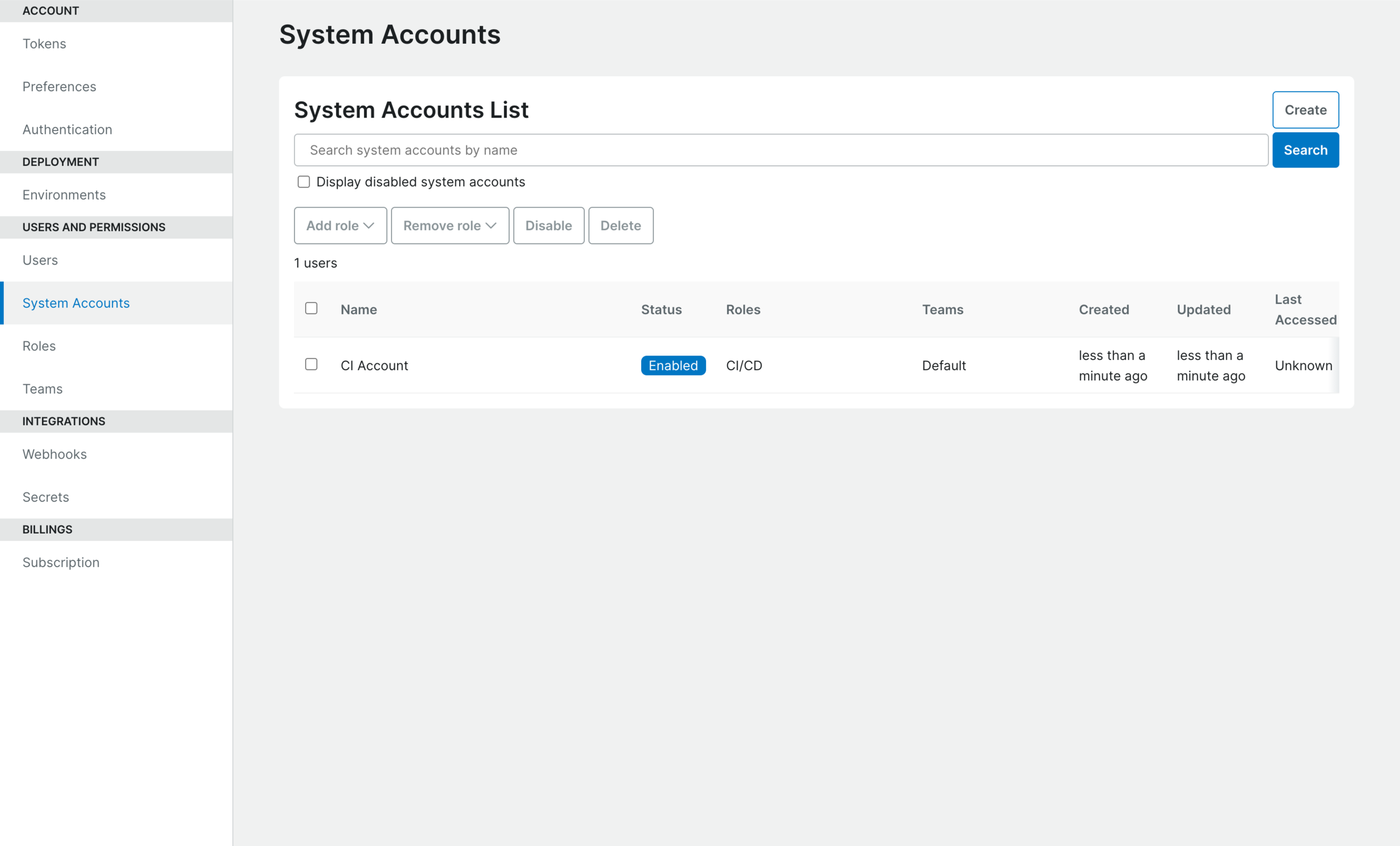Expand the Add role dropdown
This screenshot has height=846, width=1400.
tap(340, 225)
